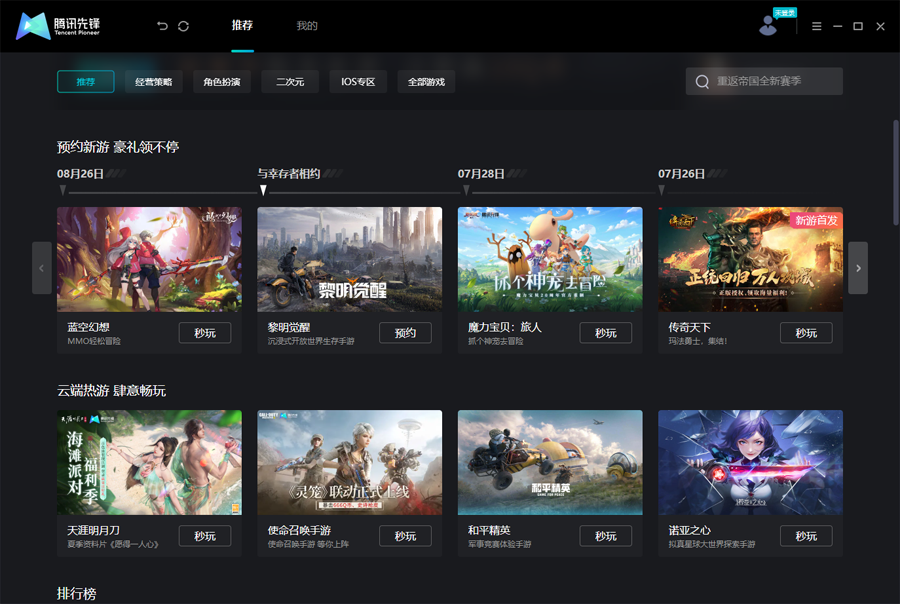Click the 黎明觉醒 game title text
The image size is (900, 604).
289,327
